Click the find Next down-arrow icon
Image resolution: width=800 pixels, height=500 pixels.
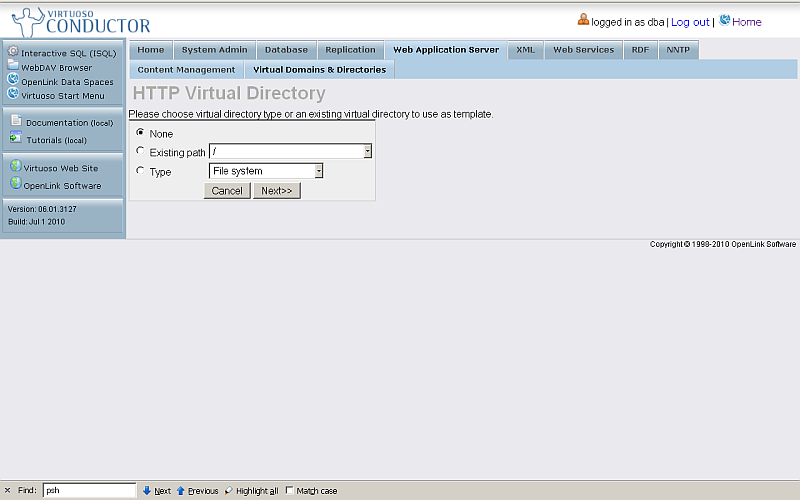[x=147, y=490]
